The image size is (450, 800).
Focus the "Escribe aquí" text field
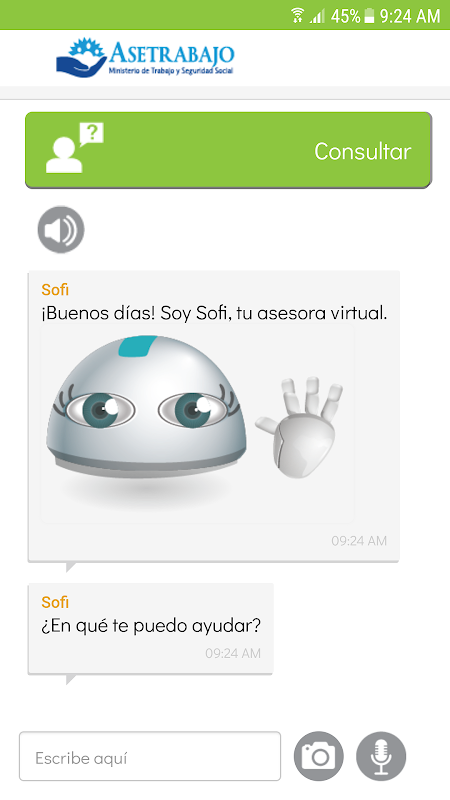click(x=150, y=757)
